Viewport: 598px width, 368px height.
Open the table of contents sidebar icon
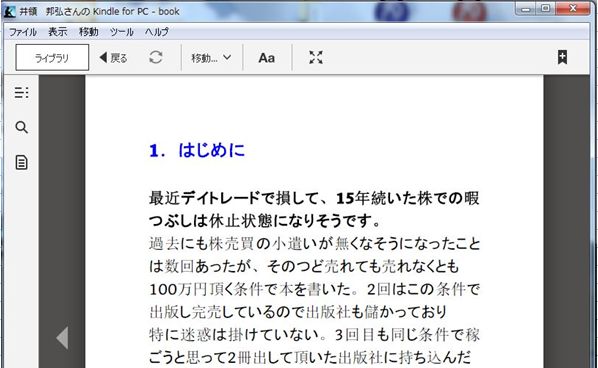pyautogui.click(x=21, y=92)
